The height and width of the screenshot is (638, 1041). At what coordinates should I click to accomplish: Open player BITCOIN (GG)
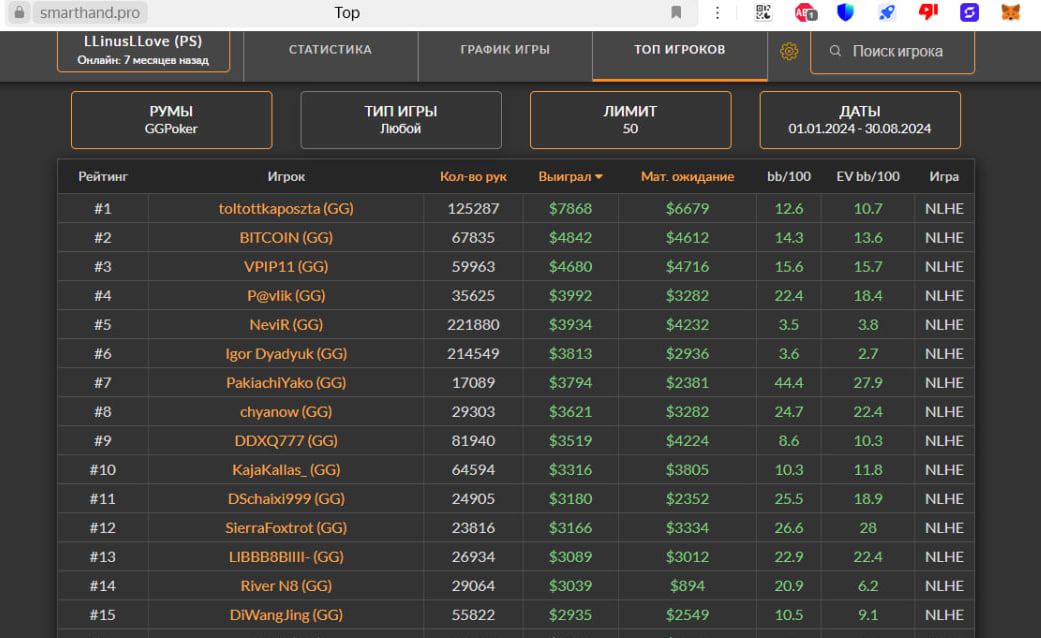tap(286, 238)
